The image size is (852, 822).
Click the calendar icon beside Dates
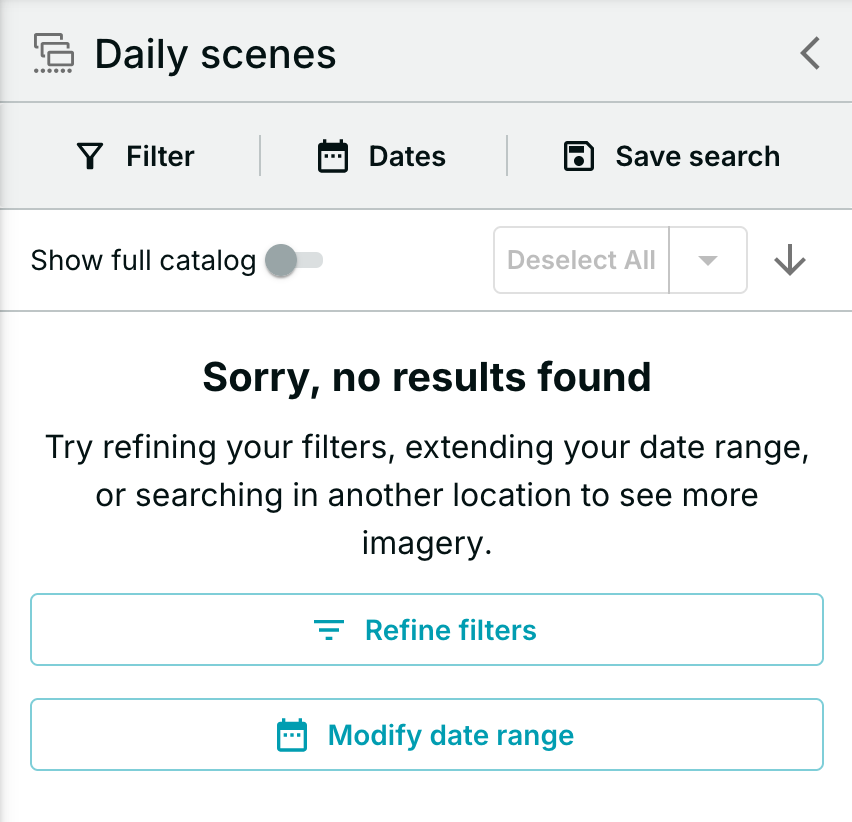click(333, 156)
